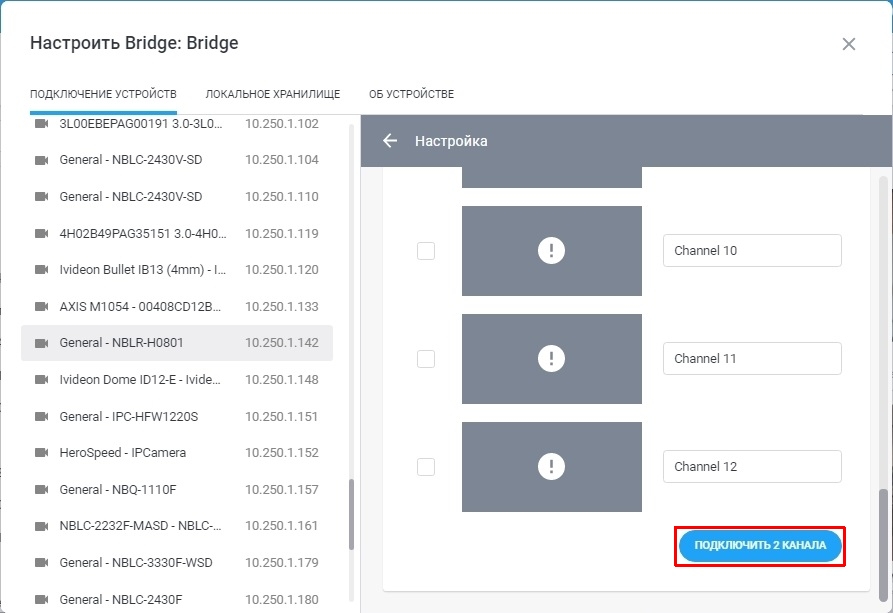Screen dimensions: 893x613
Task: Click camera icon beside General - NBLC-3330F-WSD
Action: [x=42, y=562]
